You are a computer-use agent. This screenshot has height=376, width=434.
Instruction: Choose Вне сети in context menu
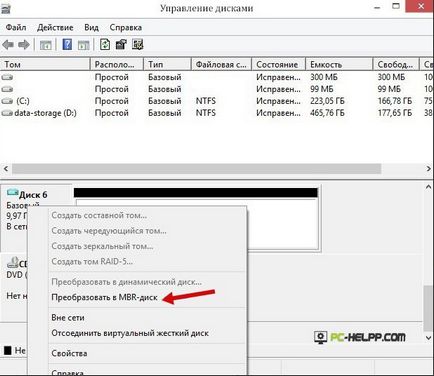pos(68,318)
